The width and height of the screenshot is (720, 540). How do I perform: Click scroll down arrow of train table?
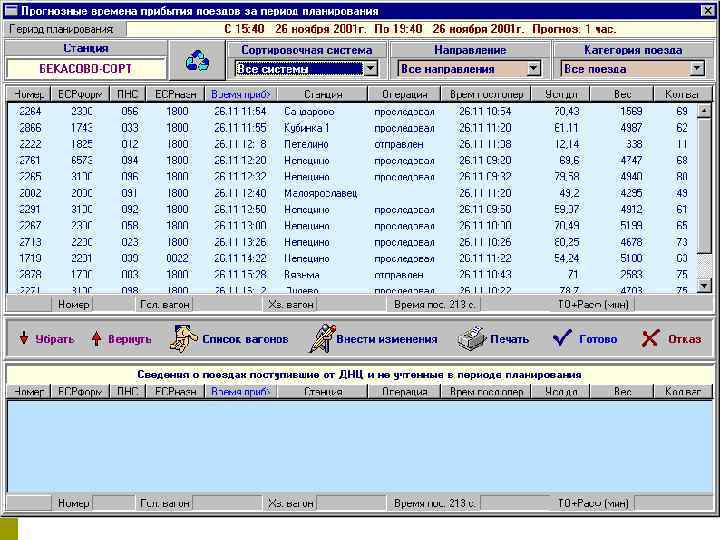coord(704,286)
